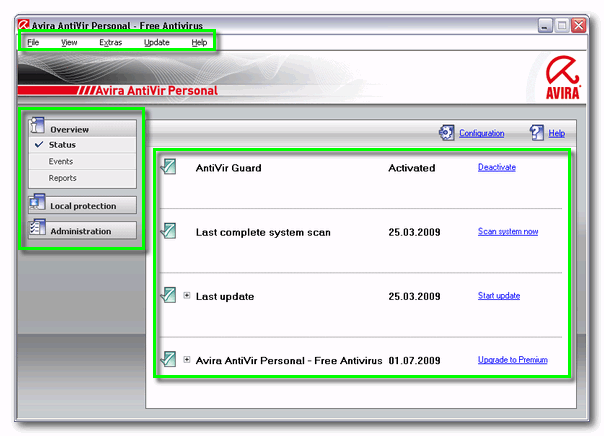Click the Last update label
The image size is (604, 436).
point(225,297)
